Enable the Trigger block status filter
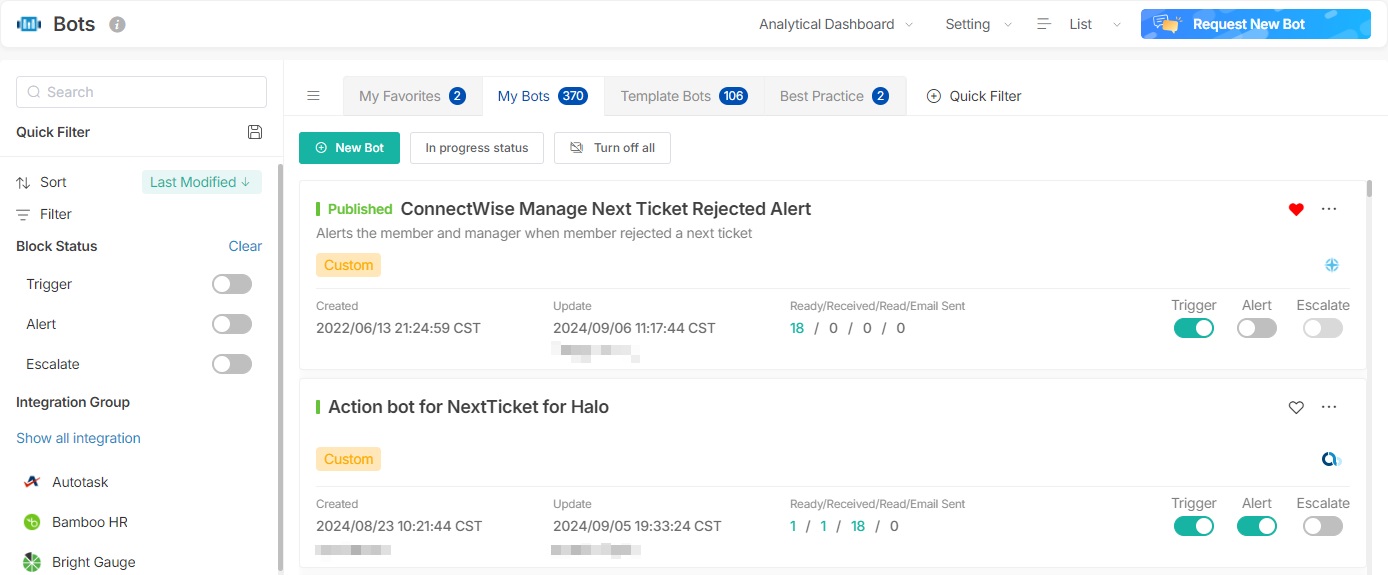1388x575 pixels. pyautogui.click(x=232, y=284)
